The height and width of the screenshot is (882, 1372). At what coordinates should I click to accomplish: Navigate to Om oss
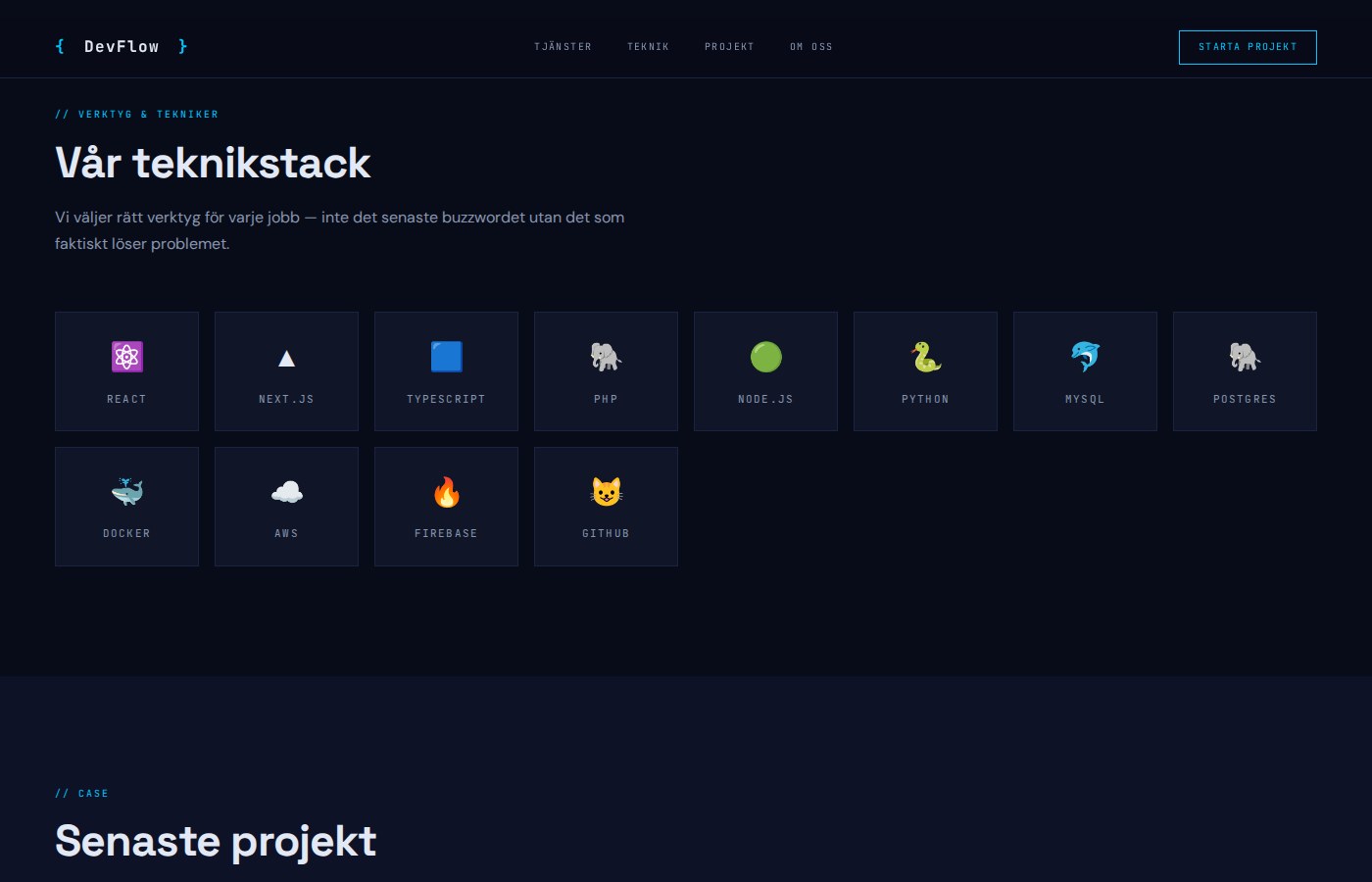(x=811, y=47)
